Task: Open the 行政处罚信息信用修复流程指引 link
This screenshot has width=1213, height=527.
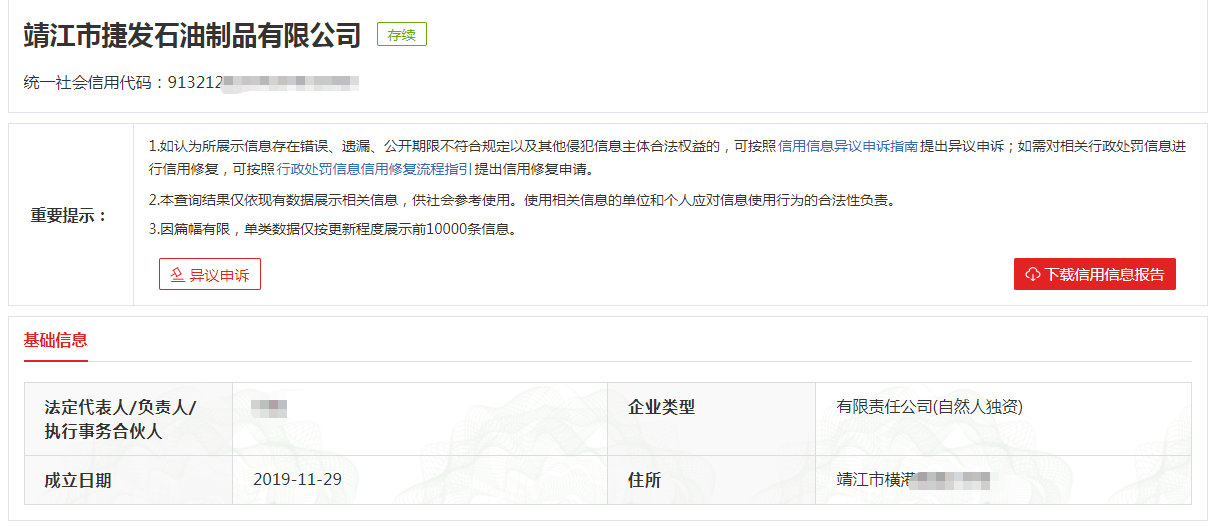Action: (x=374, y=168)
